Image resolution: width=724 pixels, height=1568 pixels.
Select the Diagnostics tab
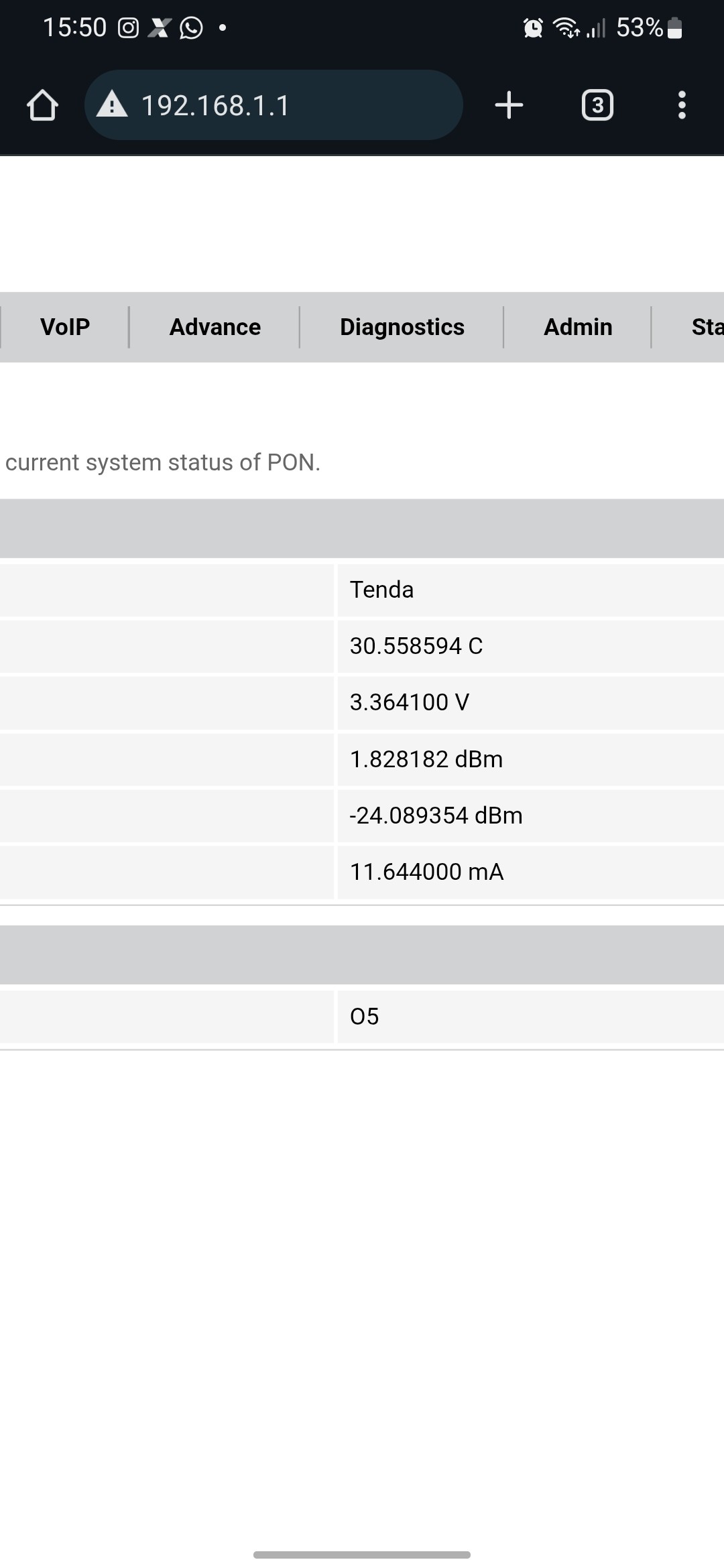pyautogui.click(x=402, y=327)
